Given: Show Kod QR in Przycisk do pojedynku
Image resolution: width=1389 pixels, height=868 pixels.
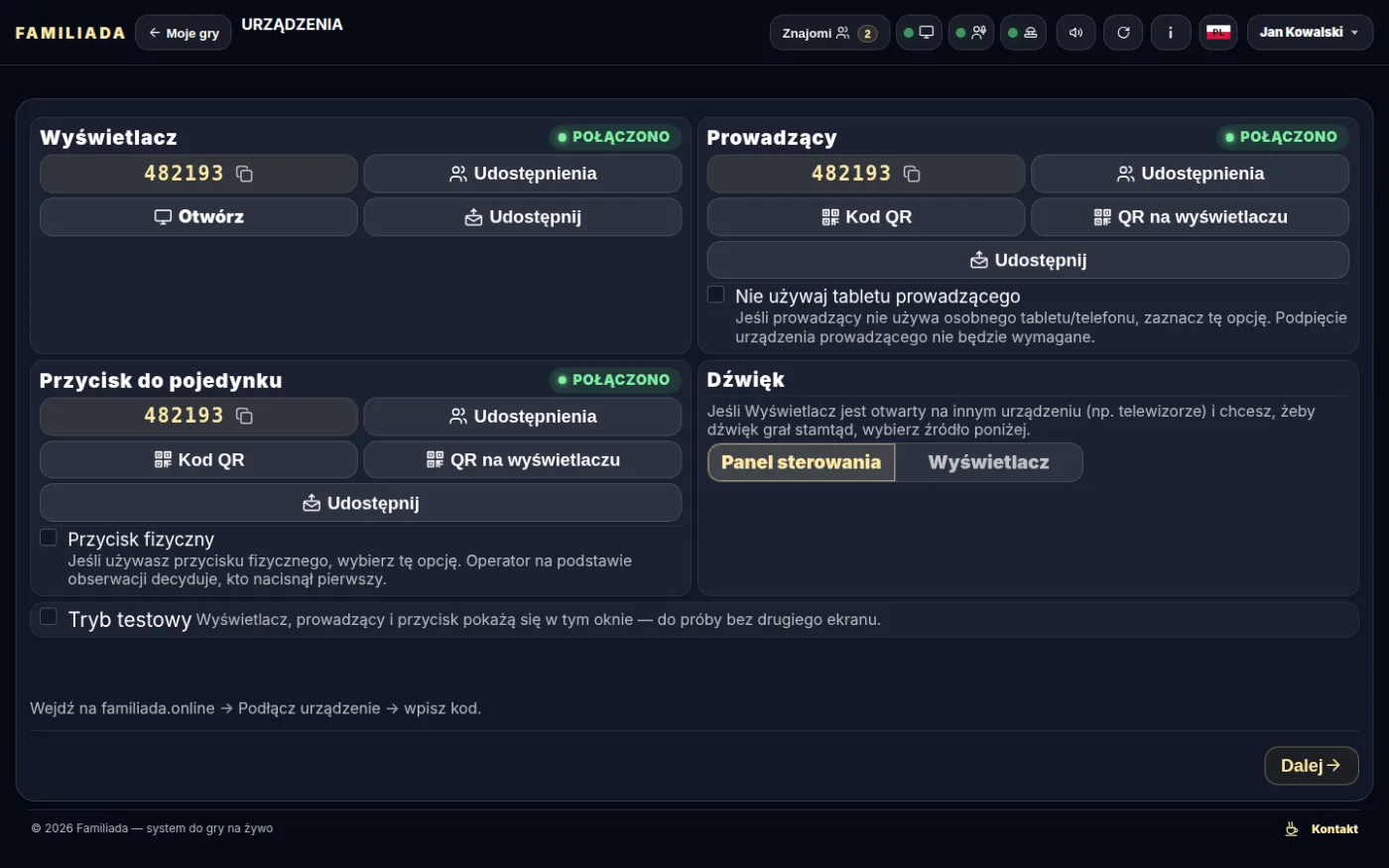Looking at the screenshot, I should point(198,460).
